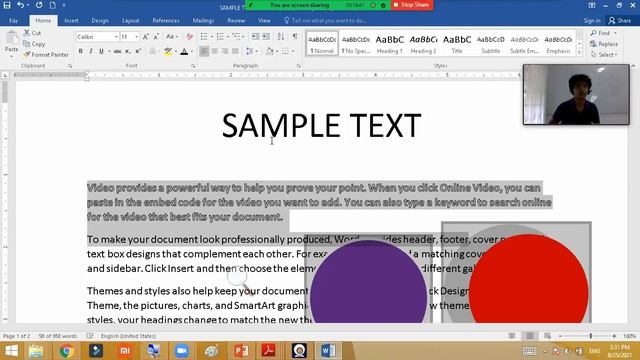
Task: Open numbering list dropdown
Action: (x=228, y=37)
